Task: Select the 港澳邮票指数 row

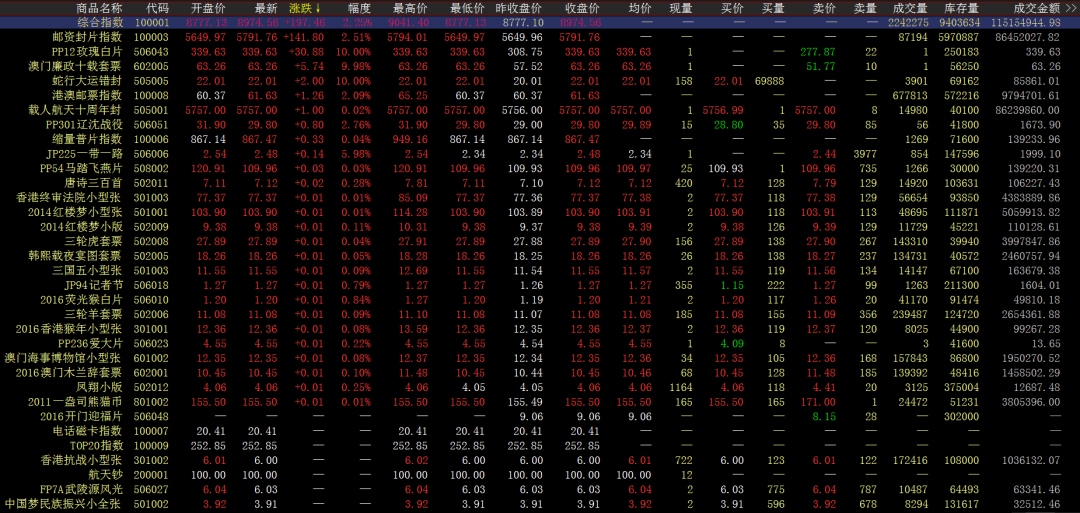Action: pyautogui.click(x=540, y=95)
